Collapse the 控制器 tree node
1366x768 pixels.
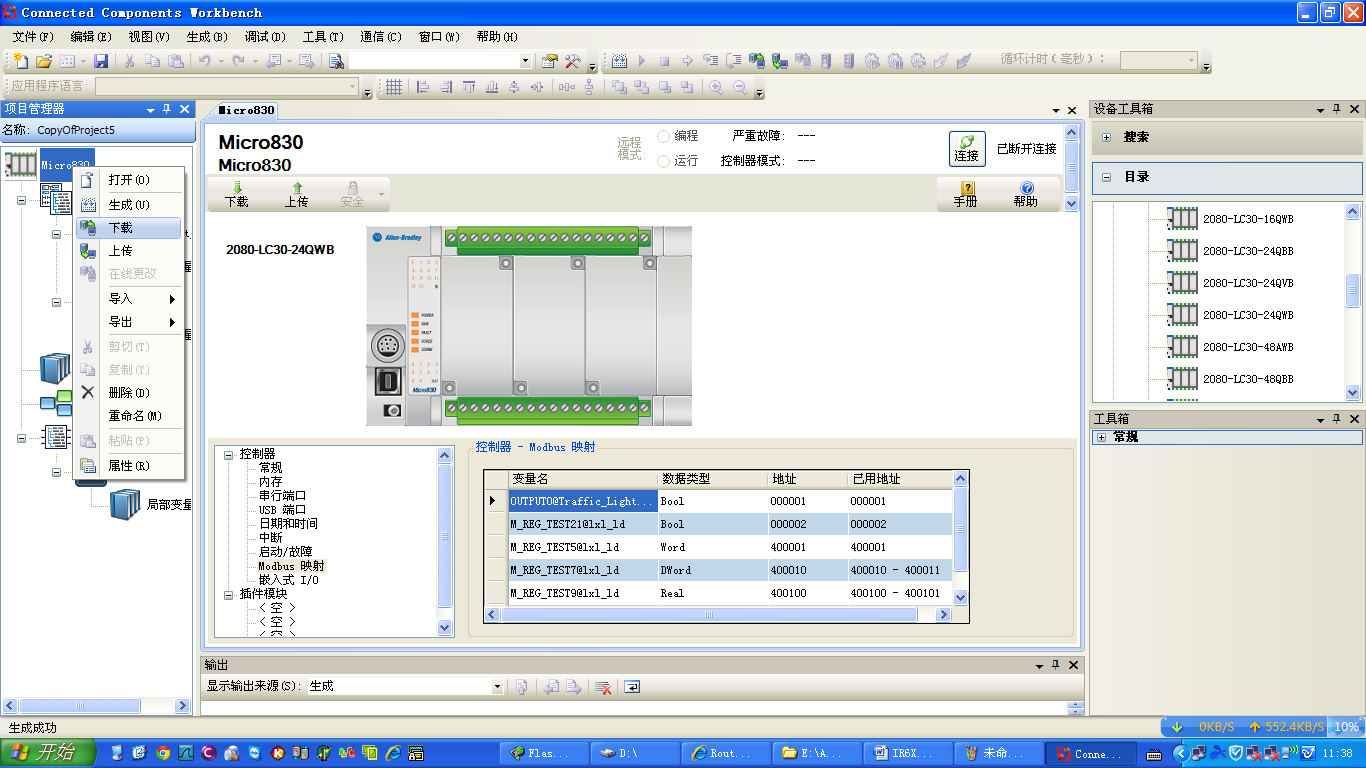229,454
